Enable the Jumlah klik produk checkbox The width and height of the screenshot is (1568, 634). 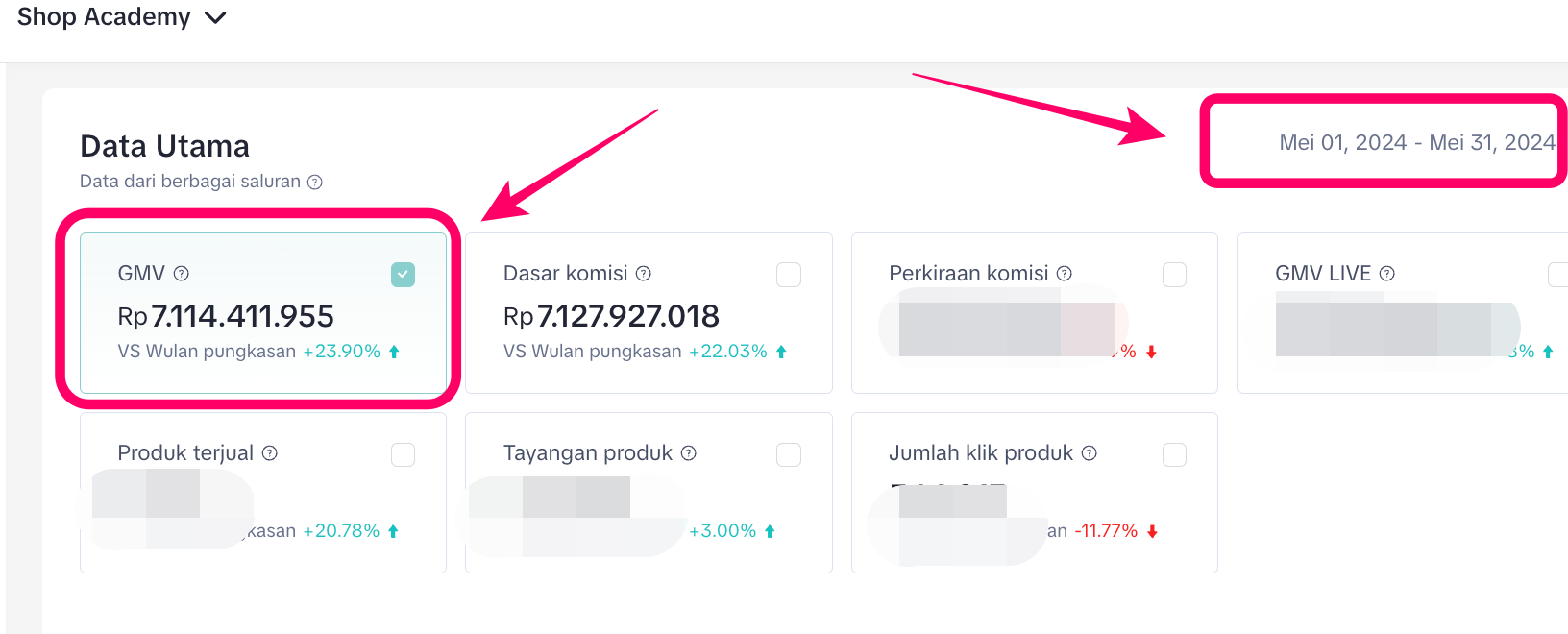pyautogui.click(x=1174, y=454)
